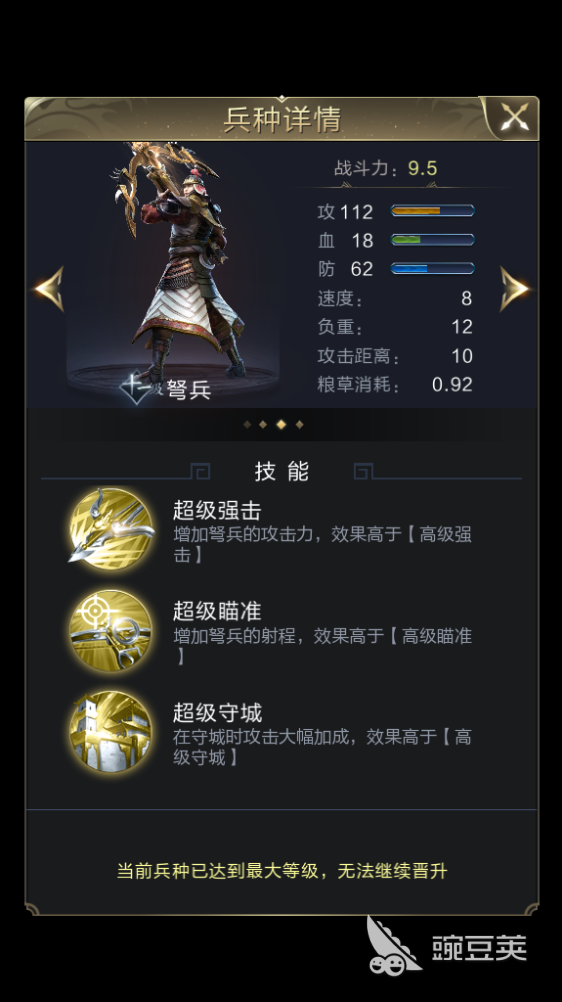Select the diamond level badge beside 弩兵
This screenshot has height=1002, width=562.
coord(136,389)
